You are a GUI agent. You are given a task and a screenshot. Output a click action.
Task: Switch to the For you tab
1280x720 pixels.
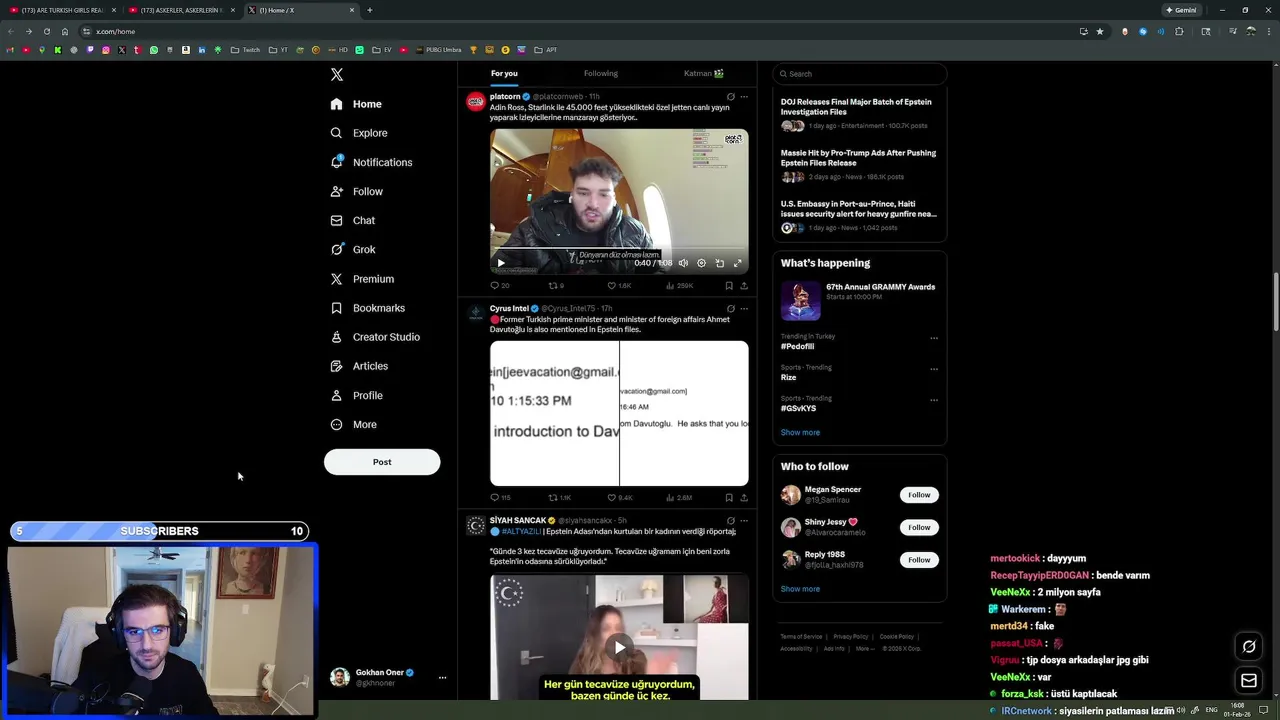pos(504,73)
